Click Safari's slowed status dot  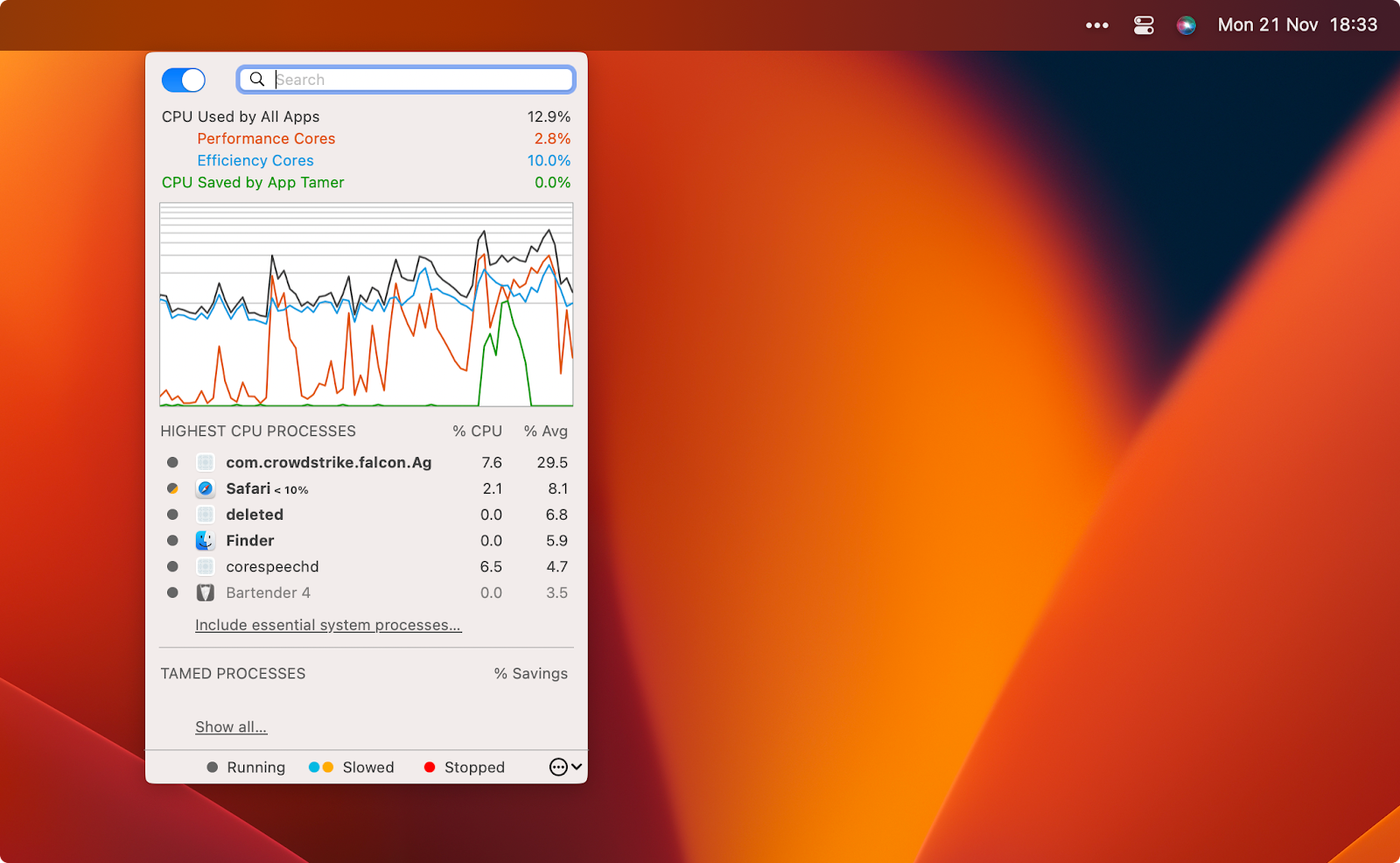(x=172, y=488)
